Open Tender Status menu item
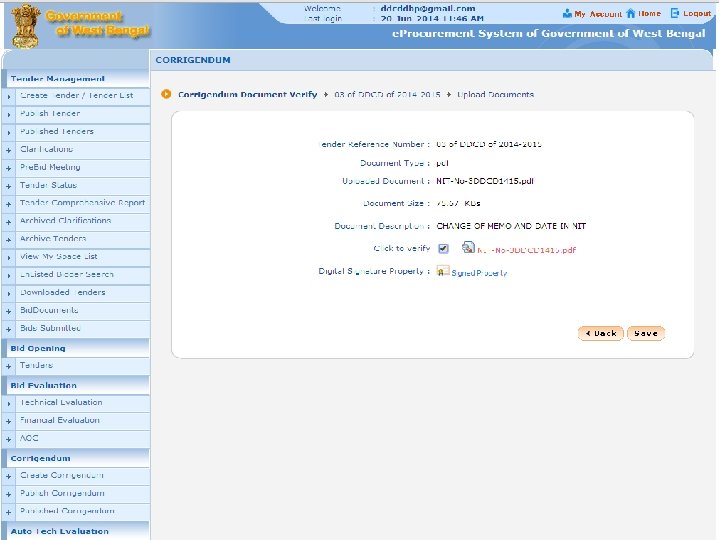This screenshot has width=720, height=540. point(48,185)
